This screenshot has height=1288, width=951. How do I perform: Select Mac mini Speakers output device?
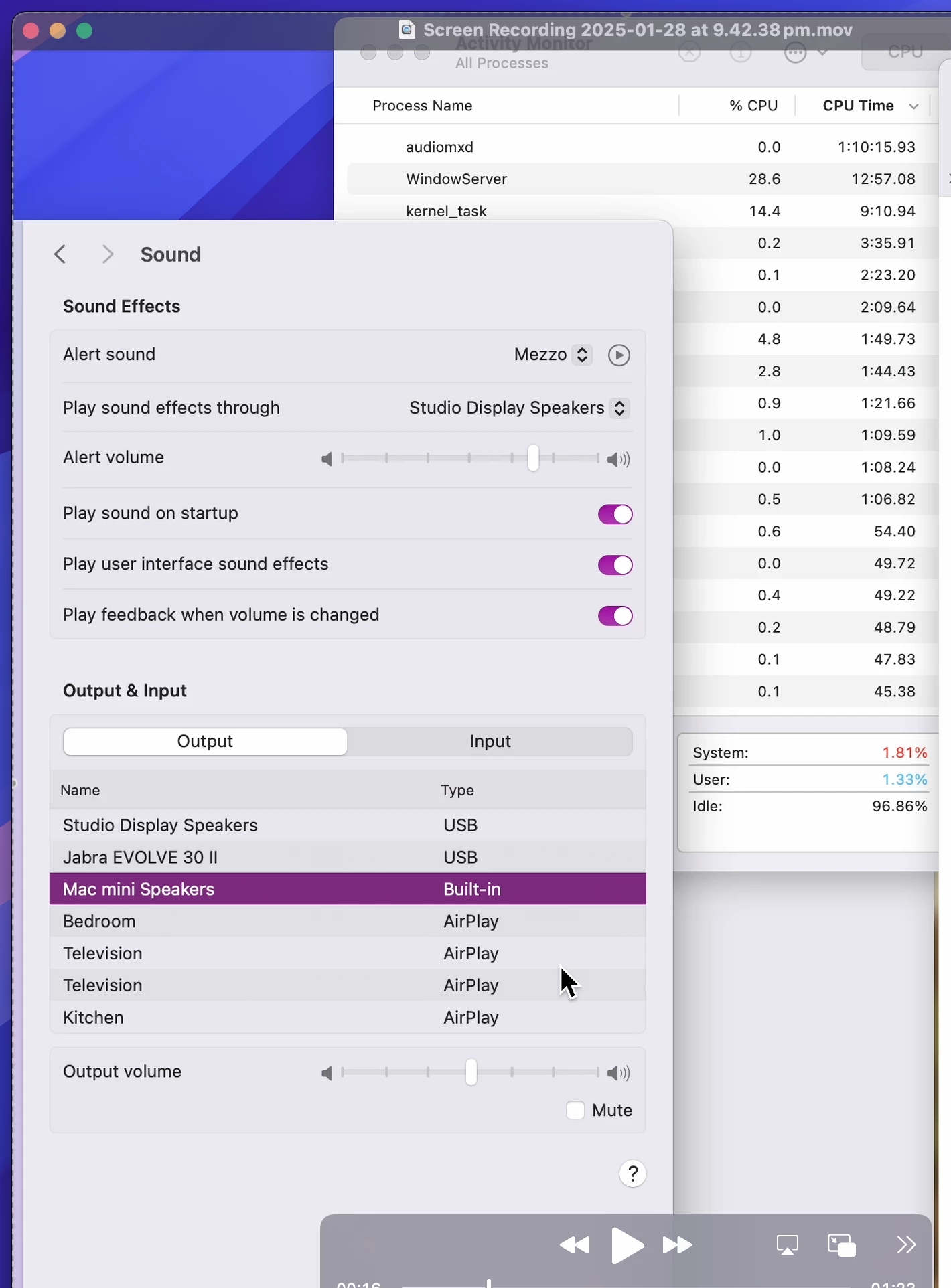(x=348, y=889)
